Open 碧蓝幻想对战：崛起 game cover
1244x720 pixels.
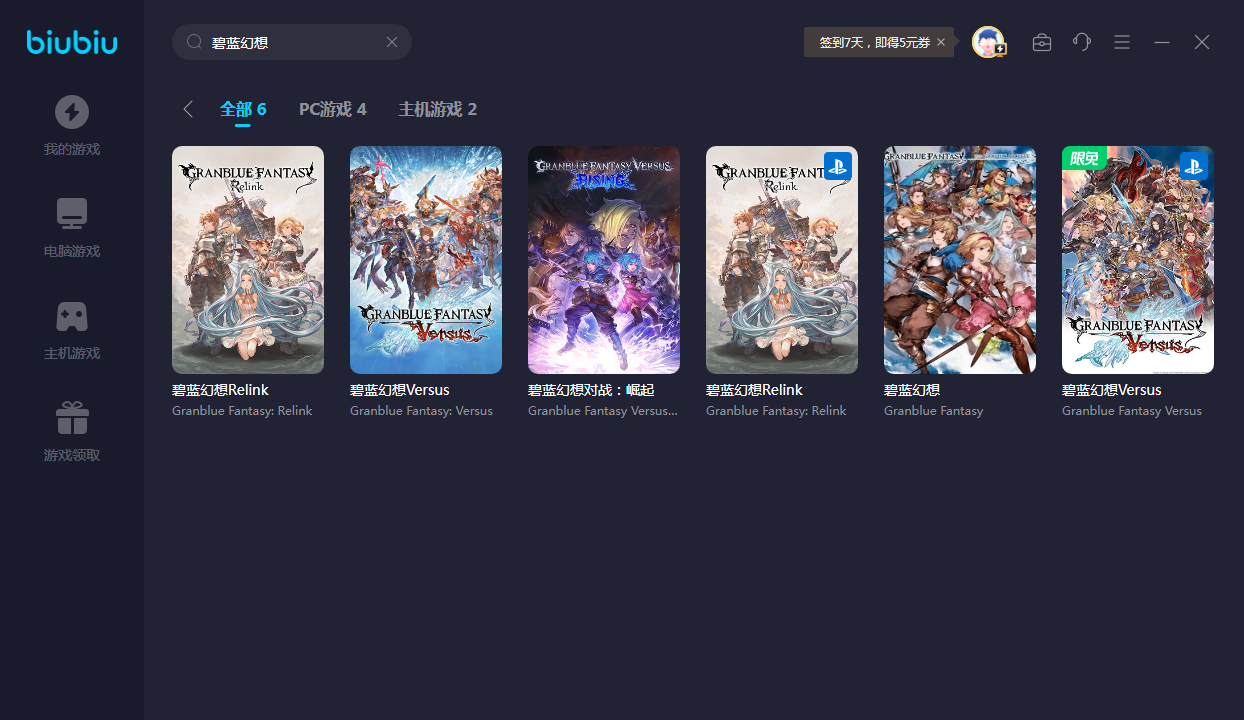pos(604,260)
